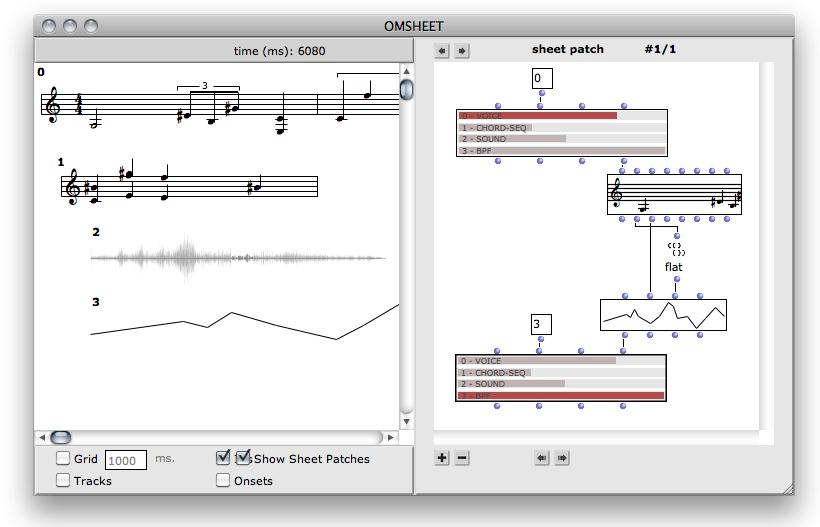Click the input box containing 3
The height and width of the screenshot is (527, 820).
coord(540,324)
